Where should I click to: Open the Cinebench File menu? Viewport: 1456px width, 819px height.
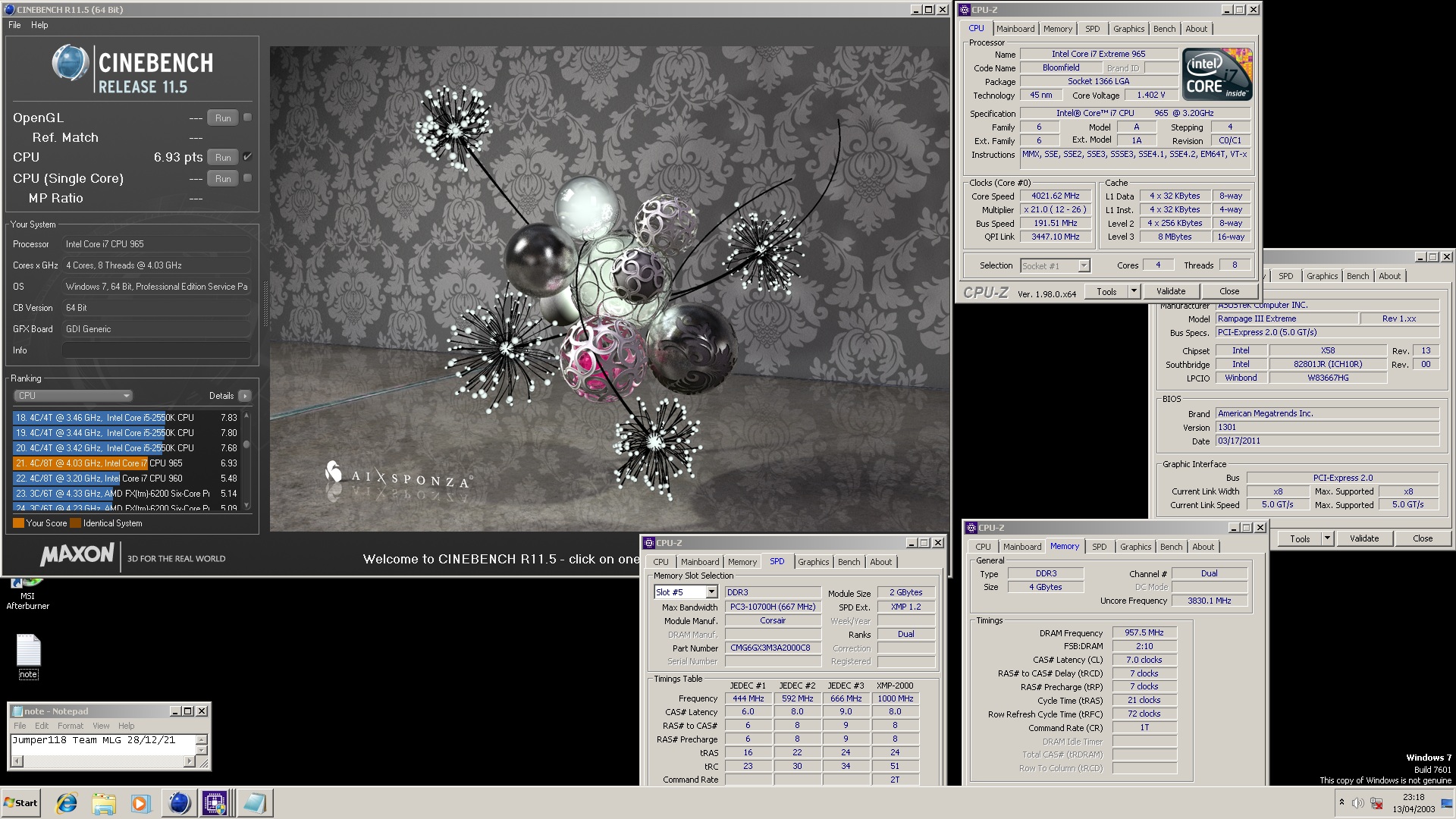click(x=14, y=25)
